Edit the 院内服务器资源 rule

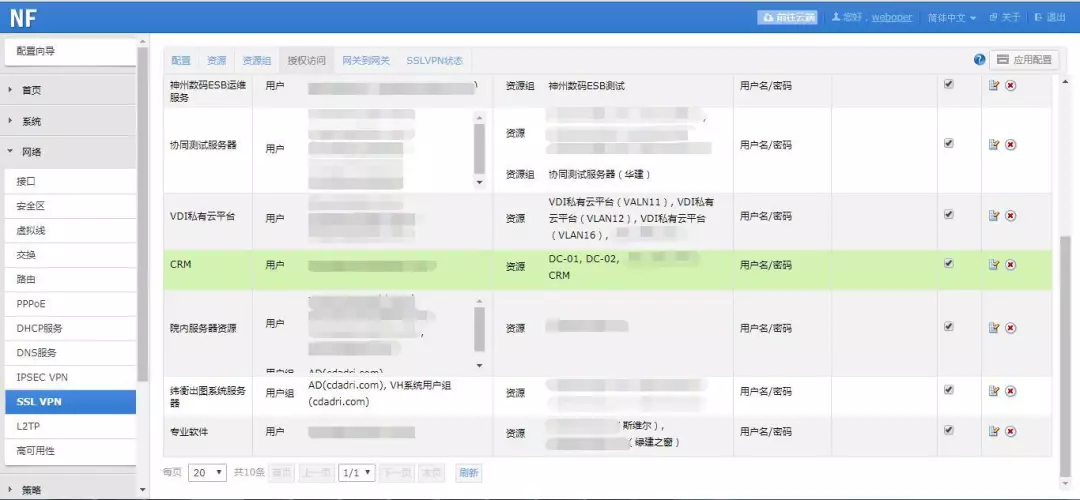coord(994,327)
